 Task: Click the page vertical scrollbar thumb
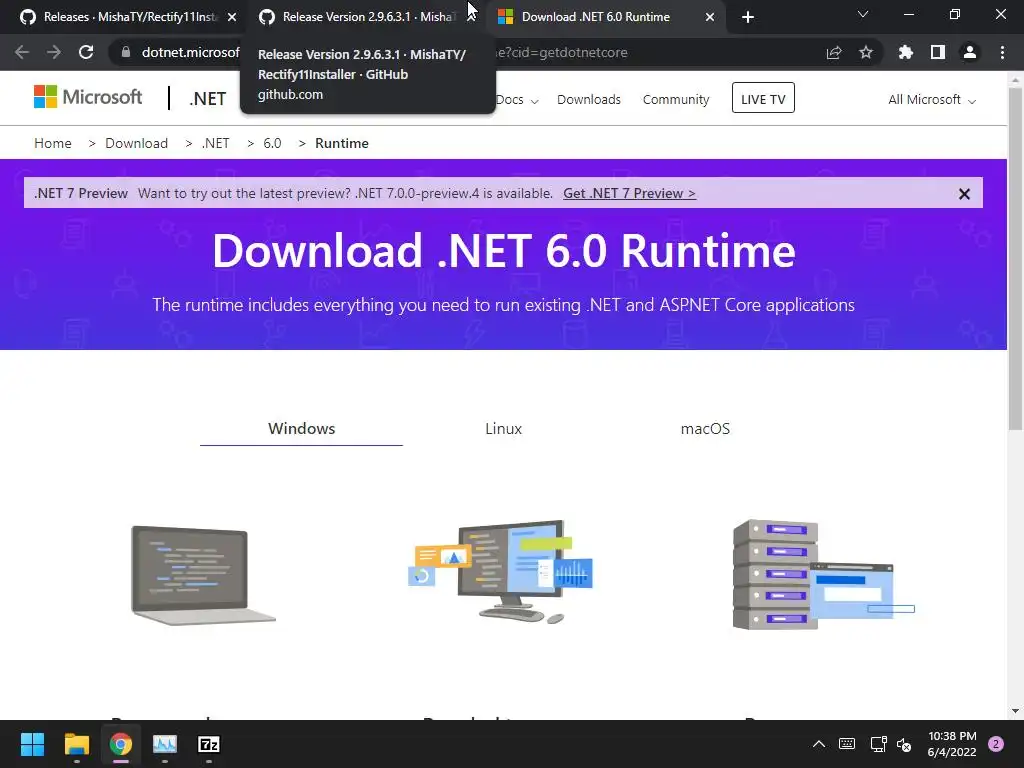tap(1015, 258)
